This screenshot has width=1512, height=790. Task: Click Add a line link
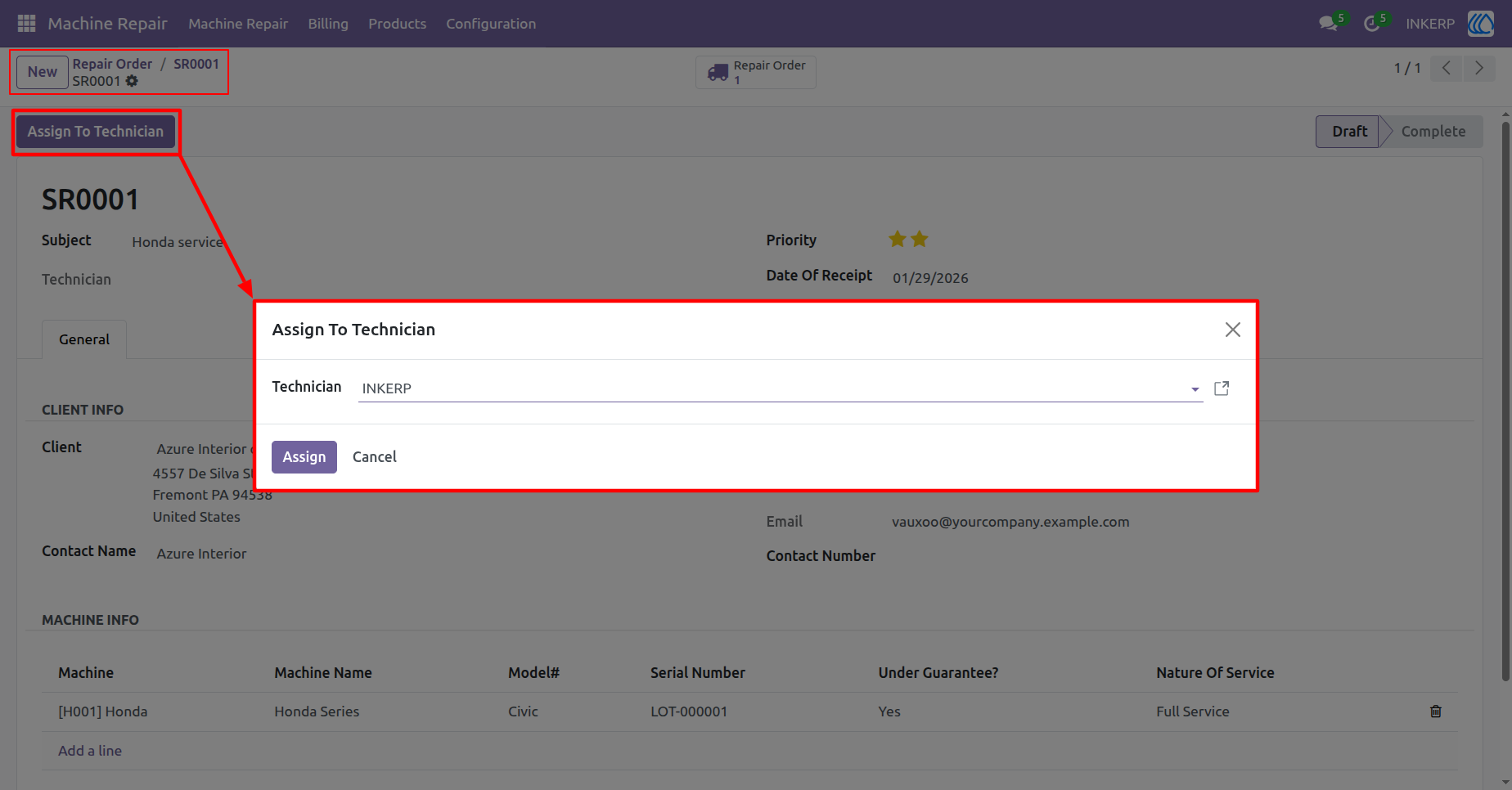point(90,751)
